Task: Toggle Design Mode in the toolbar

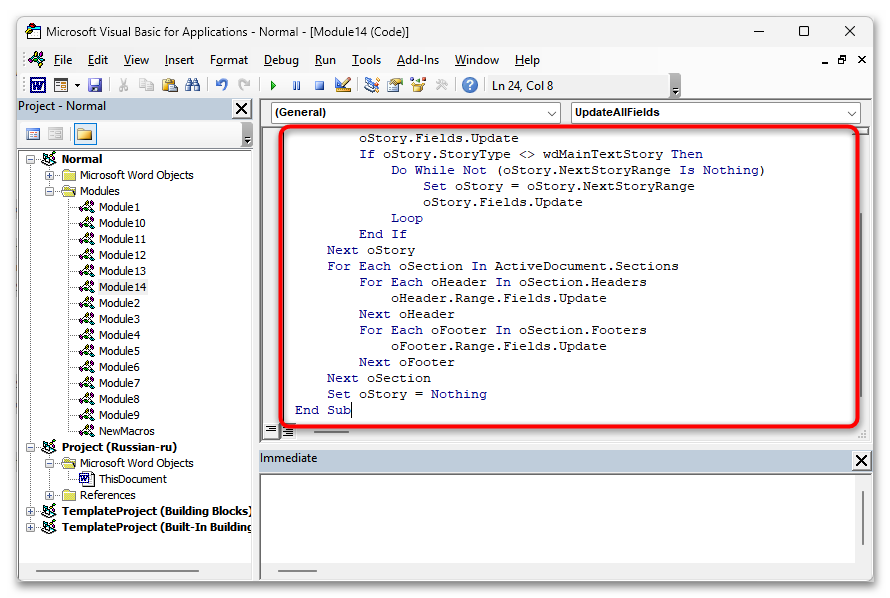Action: tap(343, 86)
